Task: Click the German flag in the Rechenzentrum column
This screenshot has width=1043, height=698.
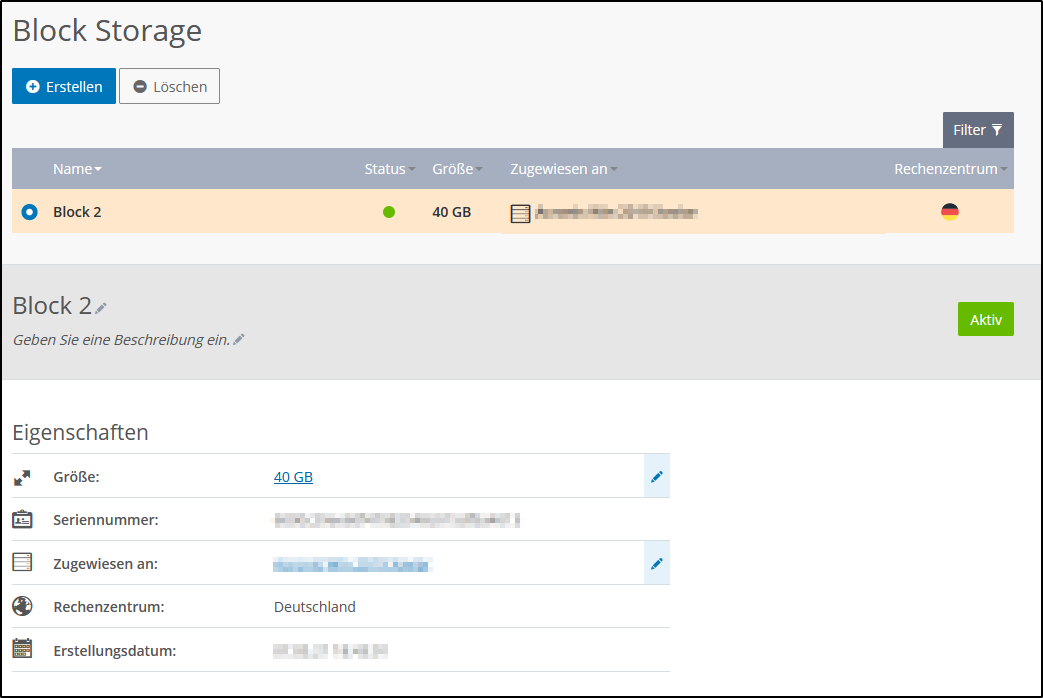Action: pyautogui.click(x=950, y=212)
